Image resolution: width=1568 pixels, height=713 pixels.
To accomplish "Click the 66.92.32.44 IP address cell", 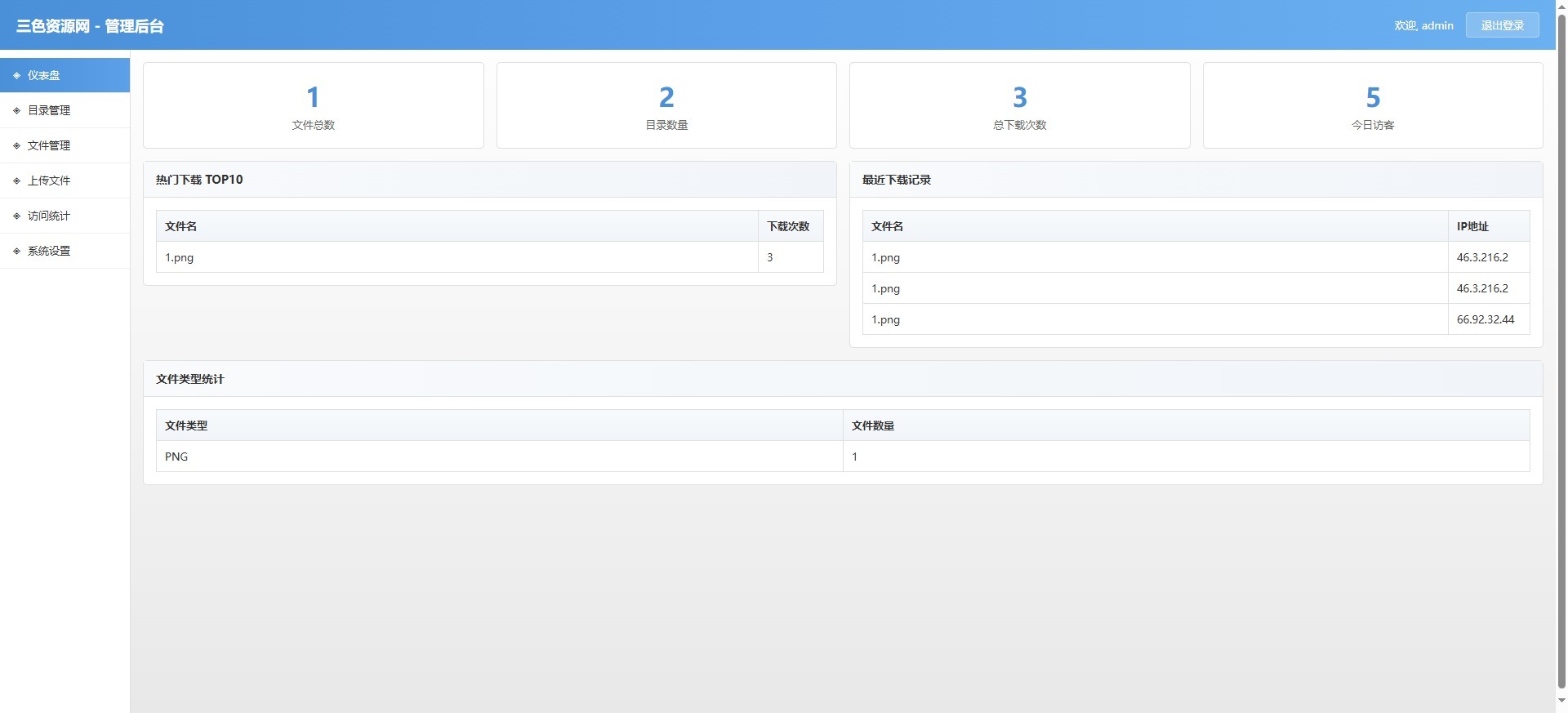I will [1485, 319].
